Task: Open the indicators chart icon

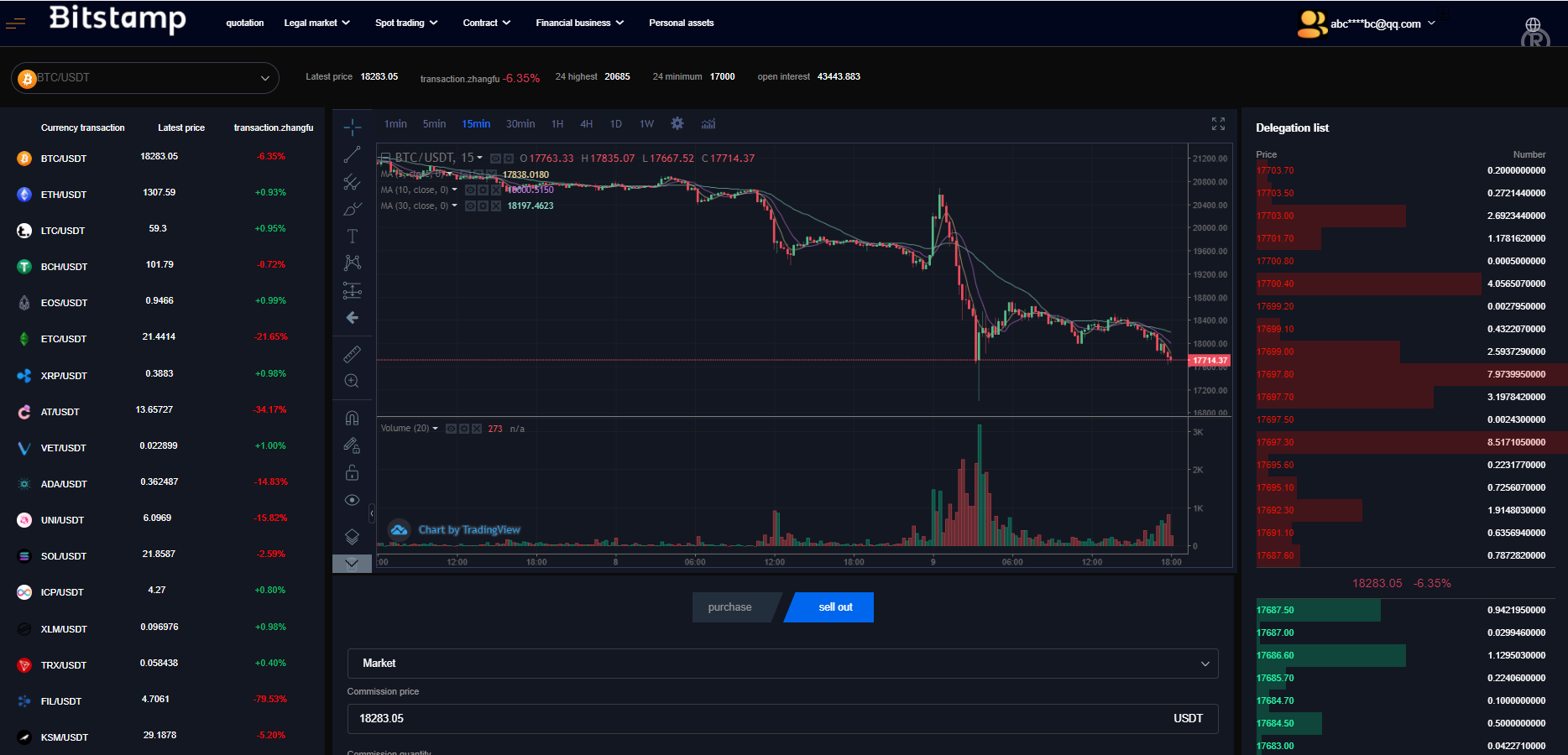Action: coord(708,124)
